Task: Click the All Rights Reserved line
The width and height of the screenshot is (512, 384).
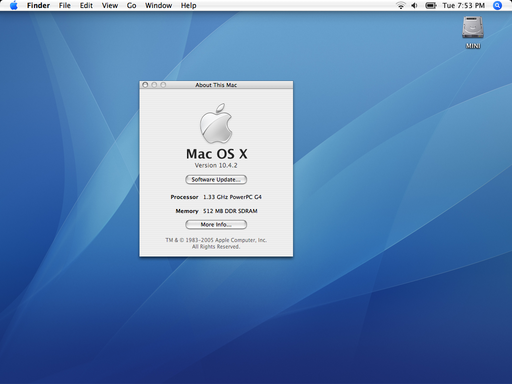Action: point(216,247)
